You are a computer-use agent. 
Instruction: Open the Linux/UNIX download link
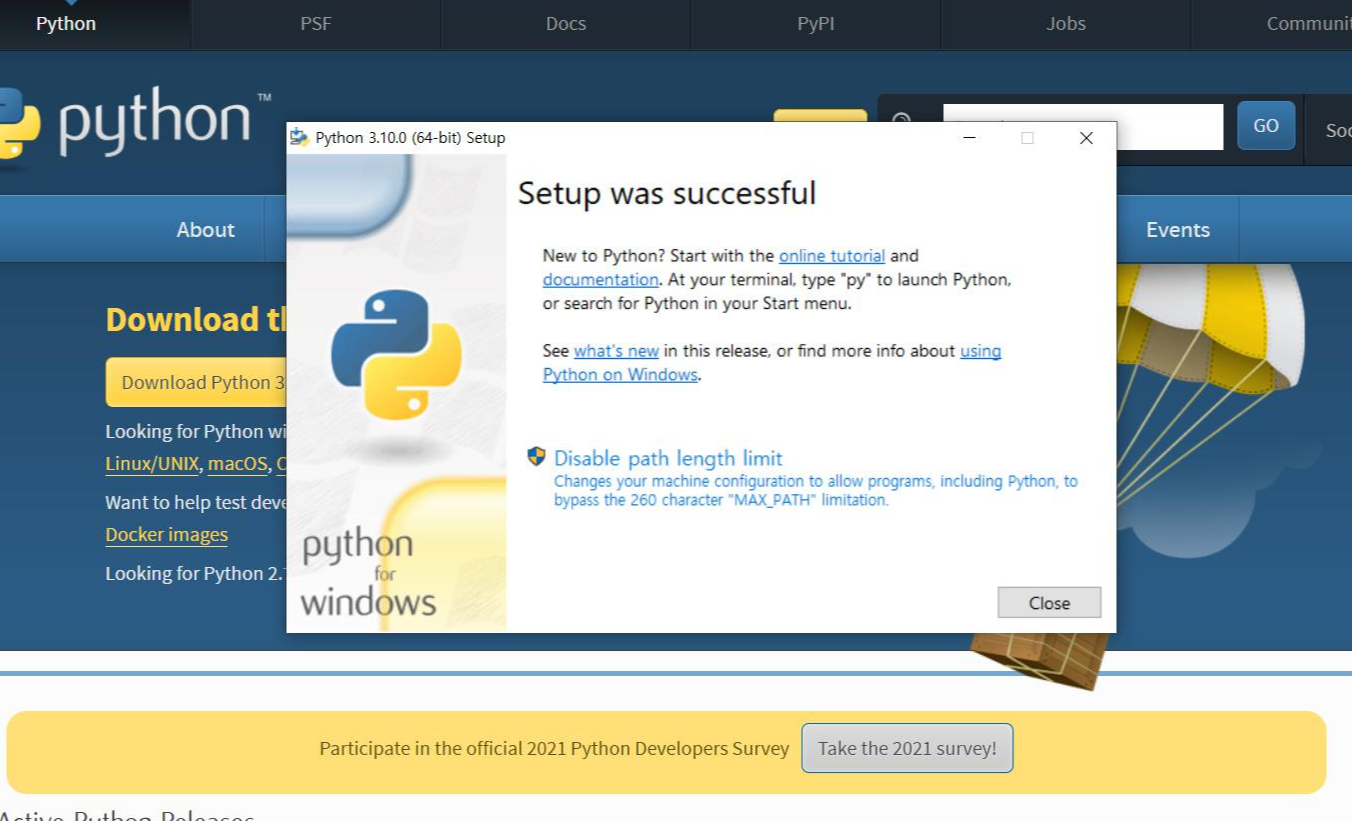152,464
